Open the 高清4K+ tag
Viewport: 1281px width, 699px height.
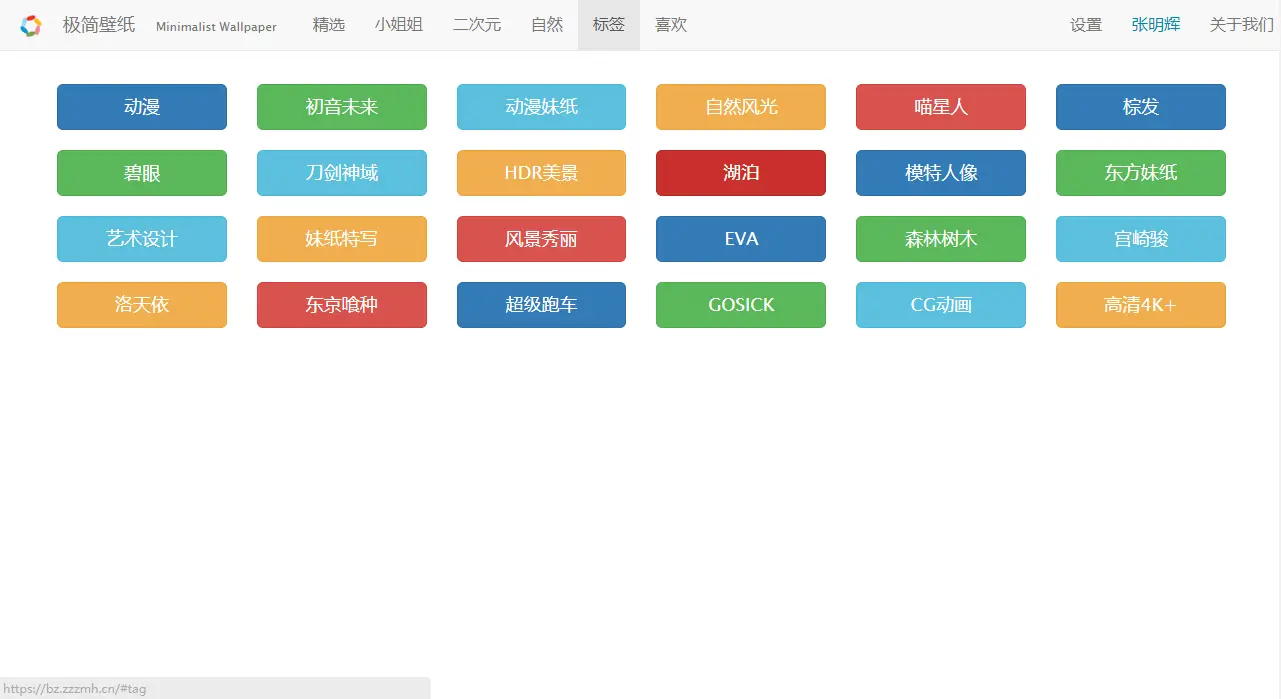(x=1141, y=305)
